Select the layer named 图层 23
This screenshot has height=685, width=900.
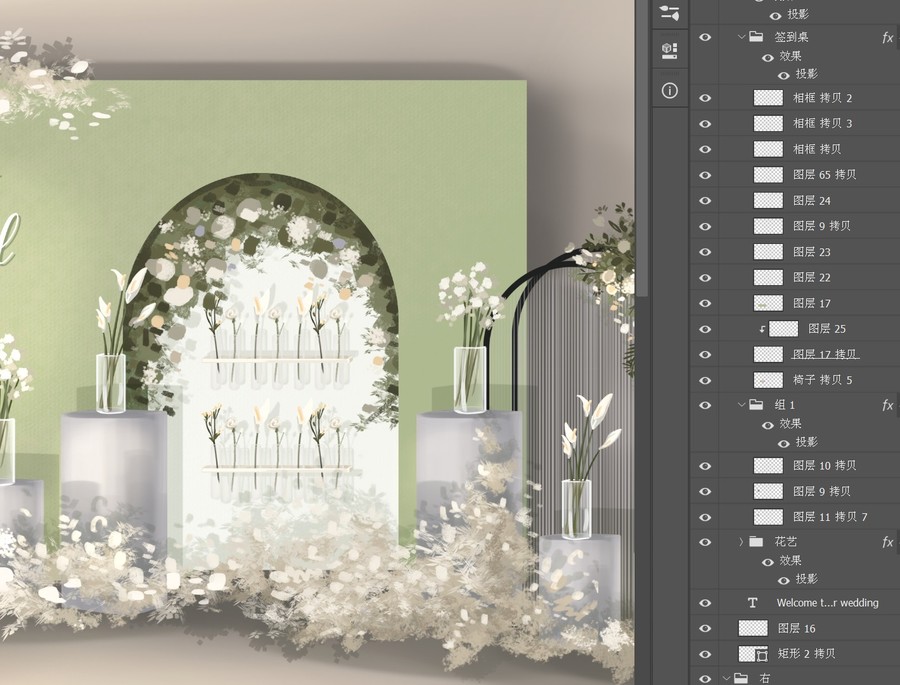point(812,251)
